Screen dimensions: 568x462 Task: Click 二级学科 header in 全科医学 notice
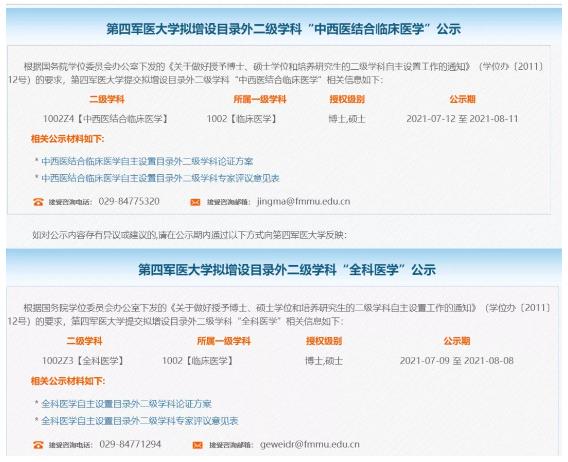coord(84,341)
